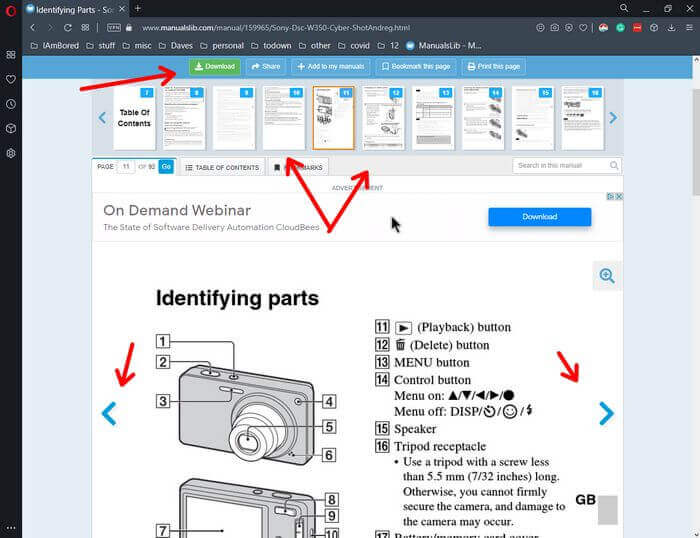
Task: Open page 14 thumbnail
Action: point(483,118)
